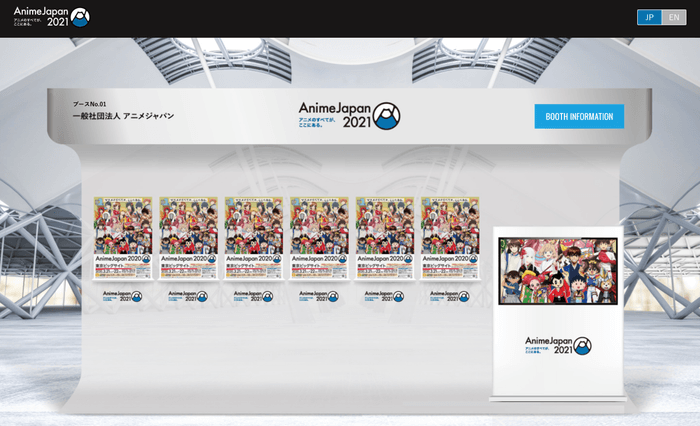Switch language to EN
This screenshot has width=700, height=426.
pyautogui.click(x=674, y=17)
